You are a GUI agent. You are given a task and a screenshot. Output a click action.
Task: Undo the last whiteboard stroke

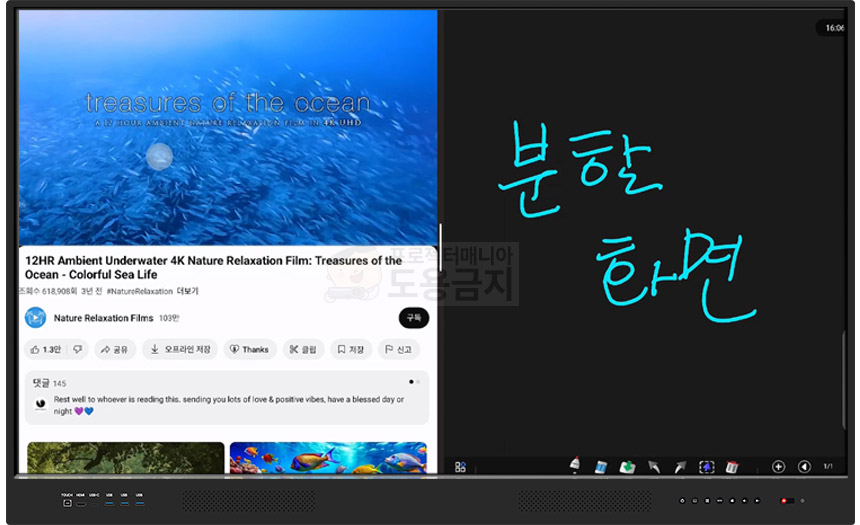pyautogui.click(x=654, y=467)
